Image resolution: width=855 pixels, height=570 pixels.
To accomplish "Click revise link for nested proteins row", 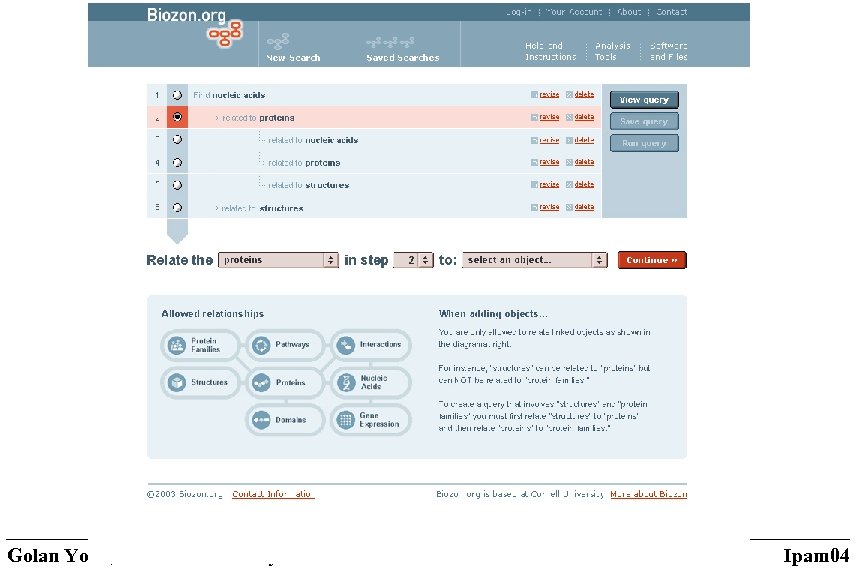I will pos(549,163).
